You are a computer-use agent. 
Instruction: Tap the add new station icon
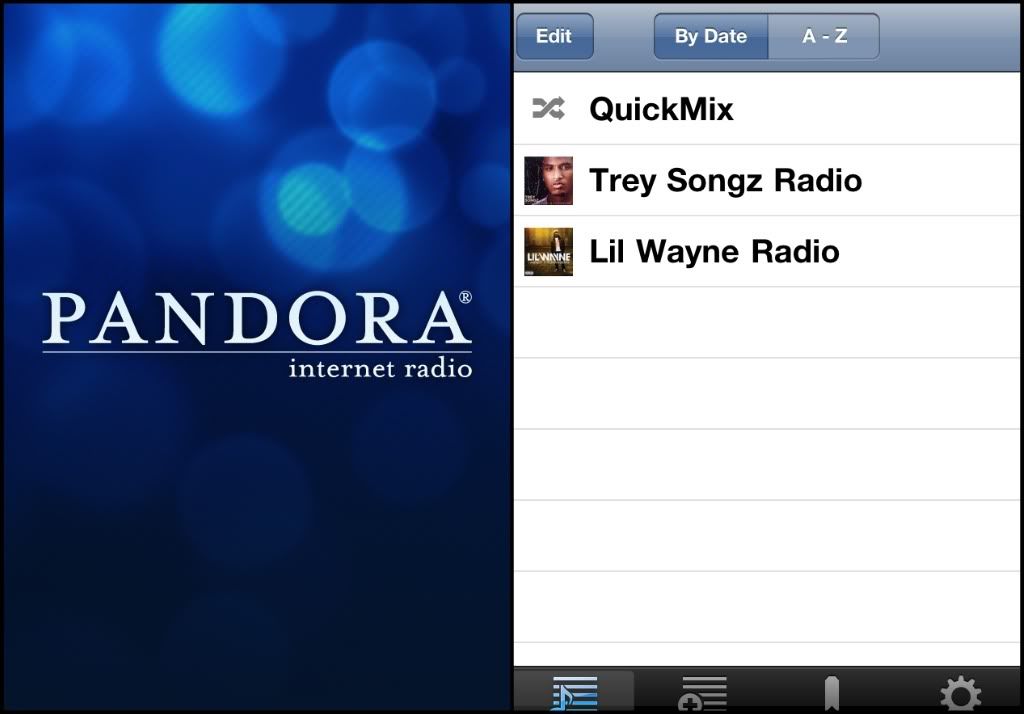702,694
